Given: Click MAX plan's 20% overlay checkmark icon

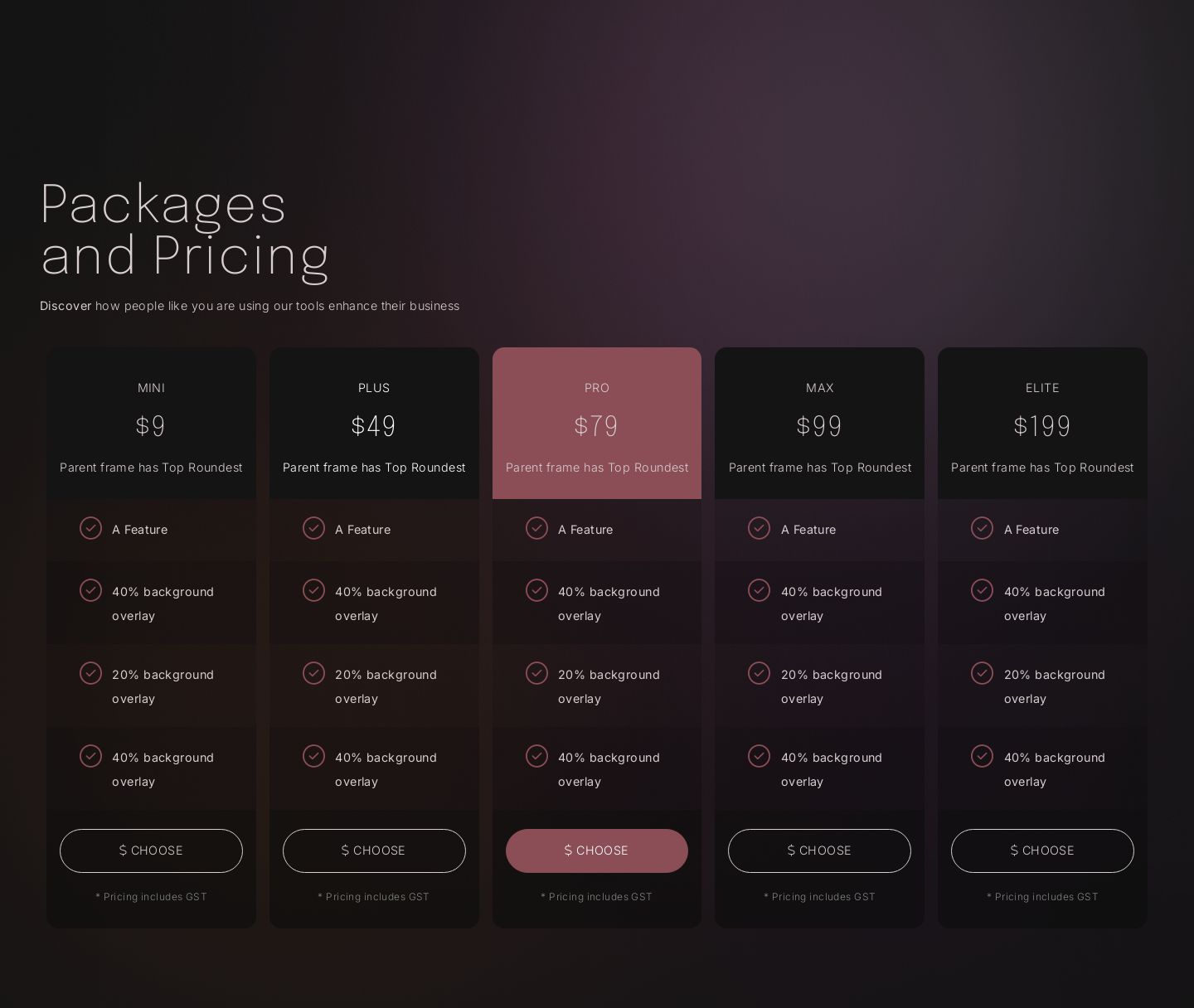Looking at the screenshot, I should [x=759, y=673].
